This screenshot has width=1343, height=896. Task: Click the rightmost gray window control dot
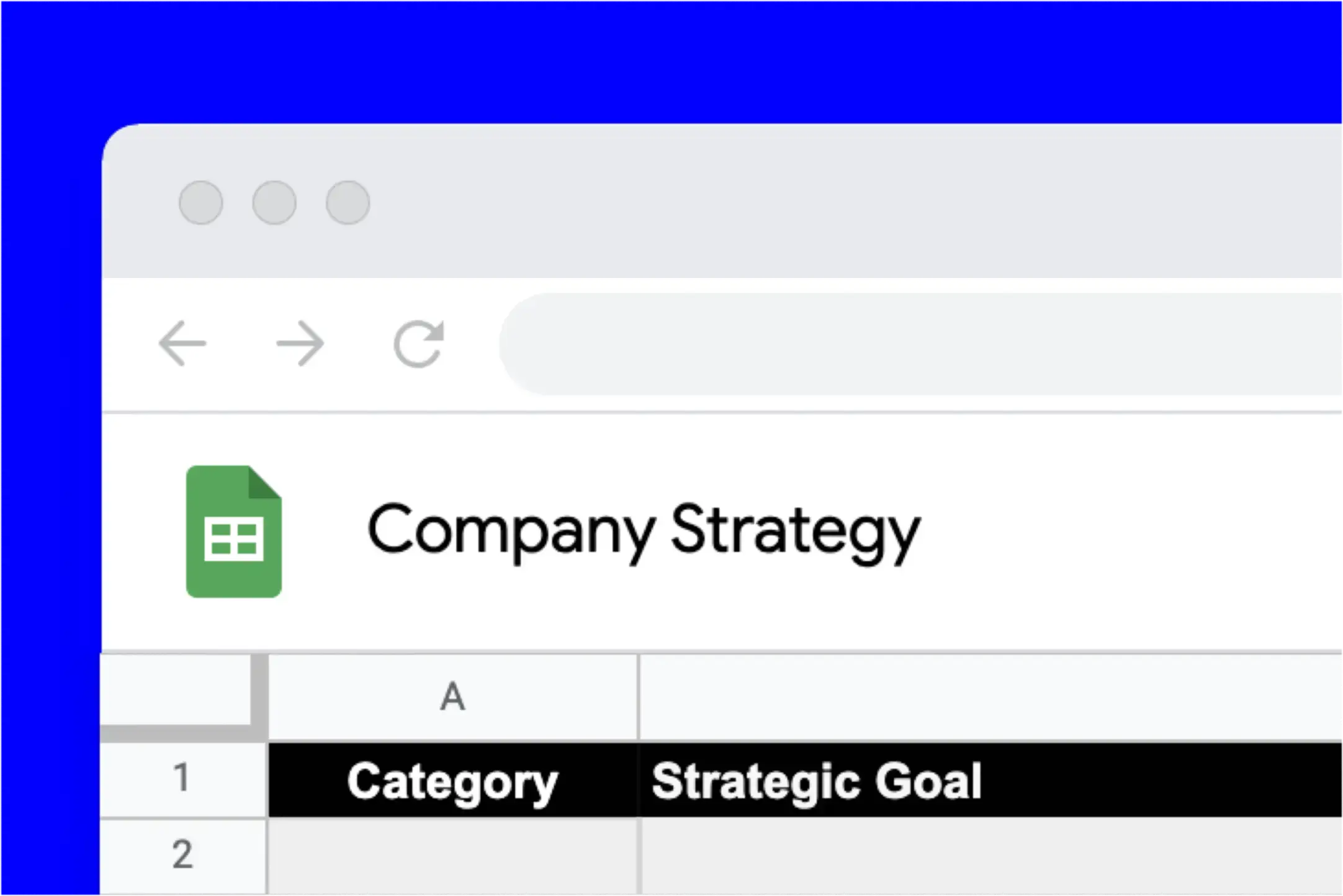click(348, 202)
